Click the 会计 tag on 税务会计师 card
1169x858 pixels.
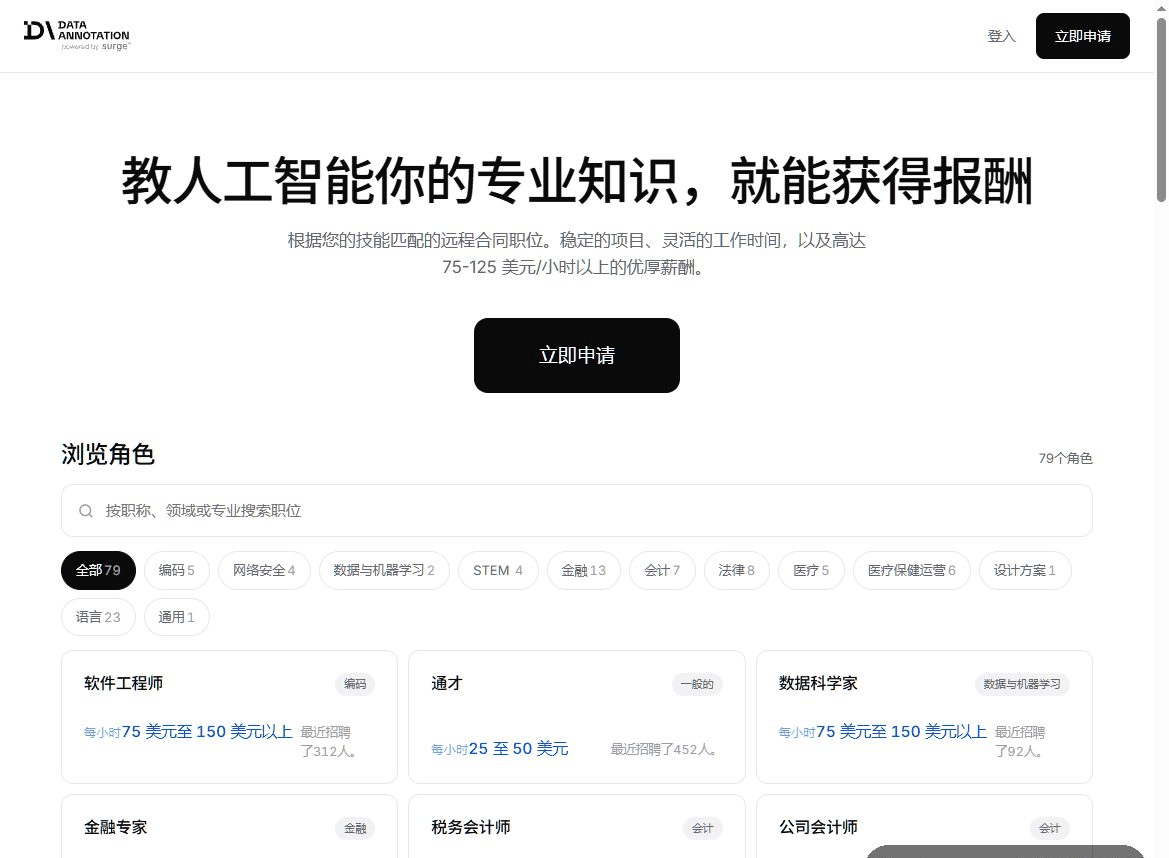702,827
